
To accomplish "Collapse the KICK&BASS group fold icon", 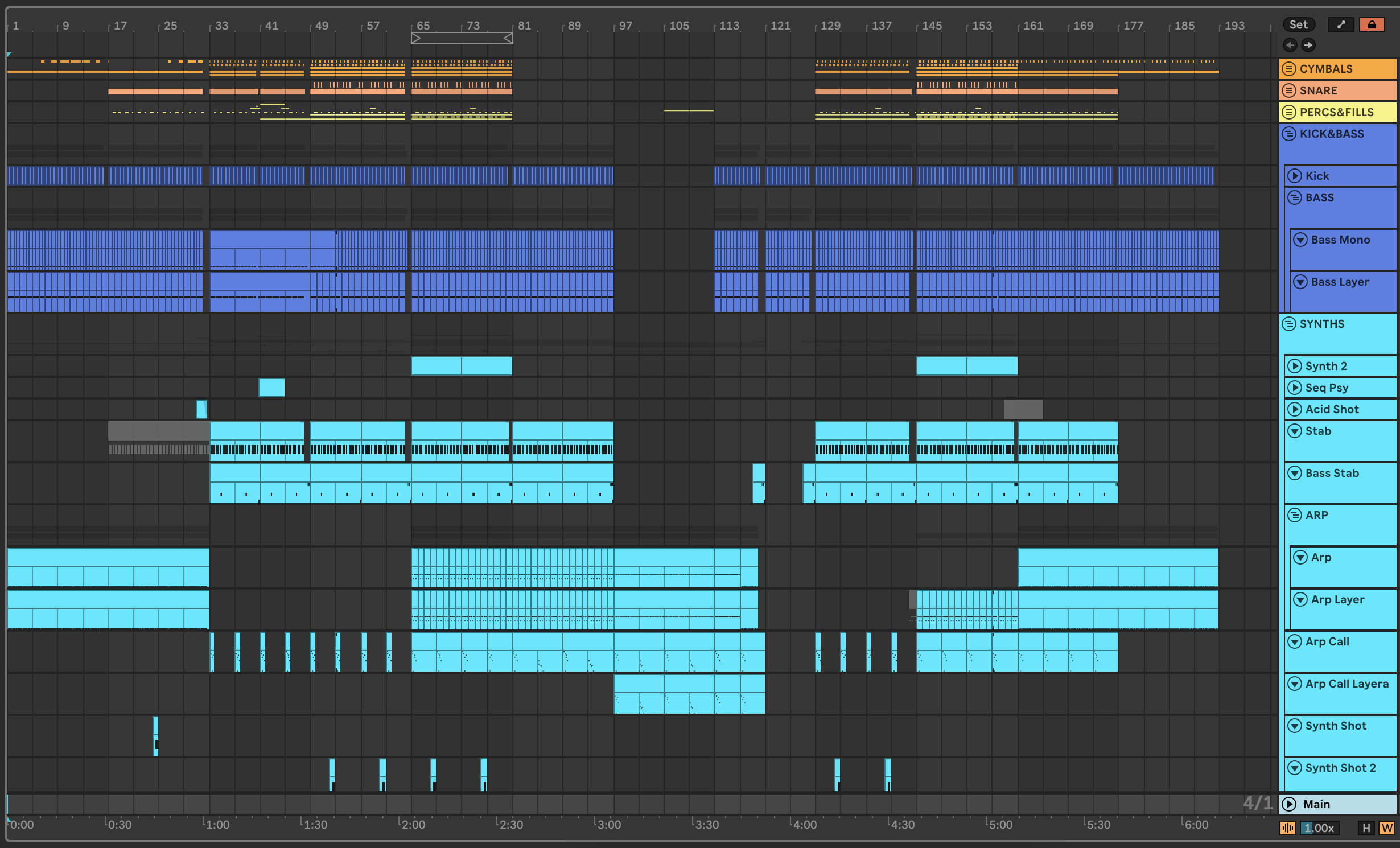I will click(1289, 134).
